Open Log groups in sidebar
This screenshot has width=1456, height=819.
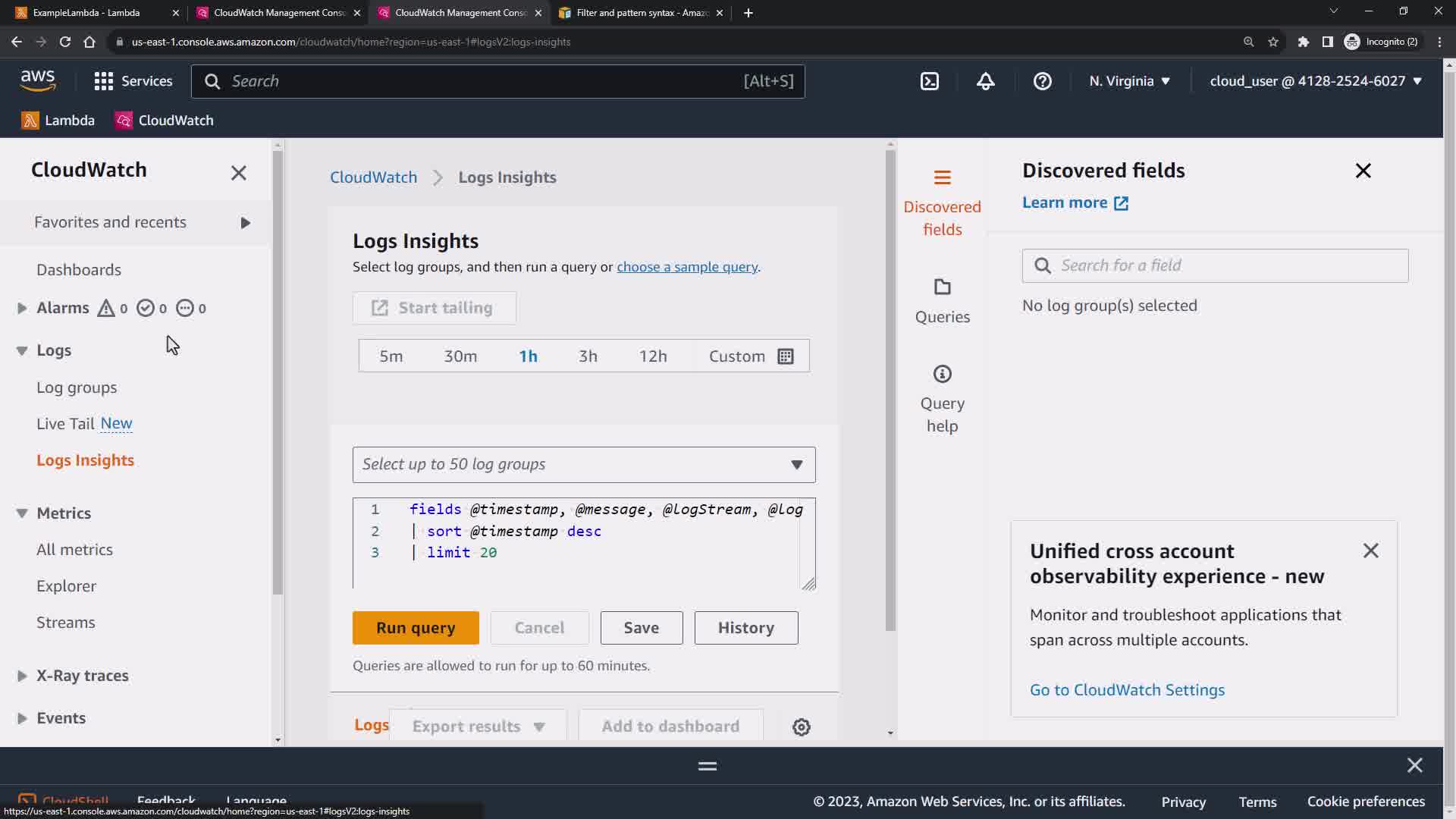tap(77, 388)
